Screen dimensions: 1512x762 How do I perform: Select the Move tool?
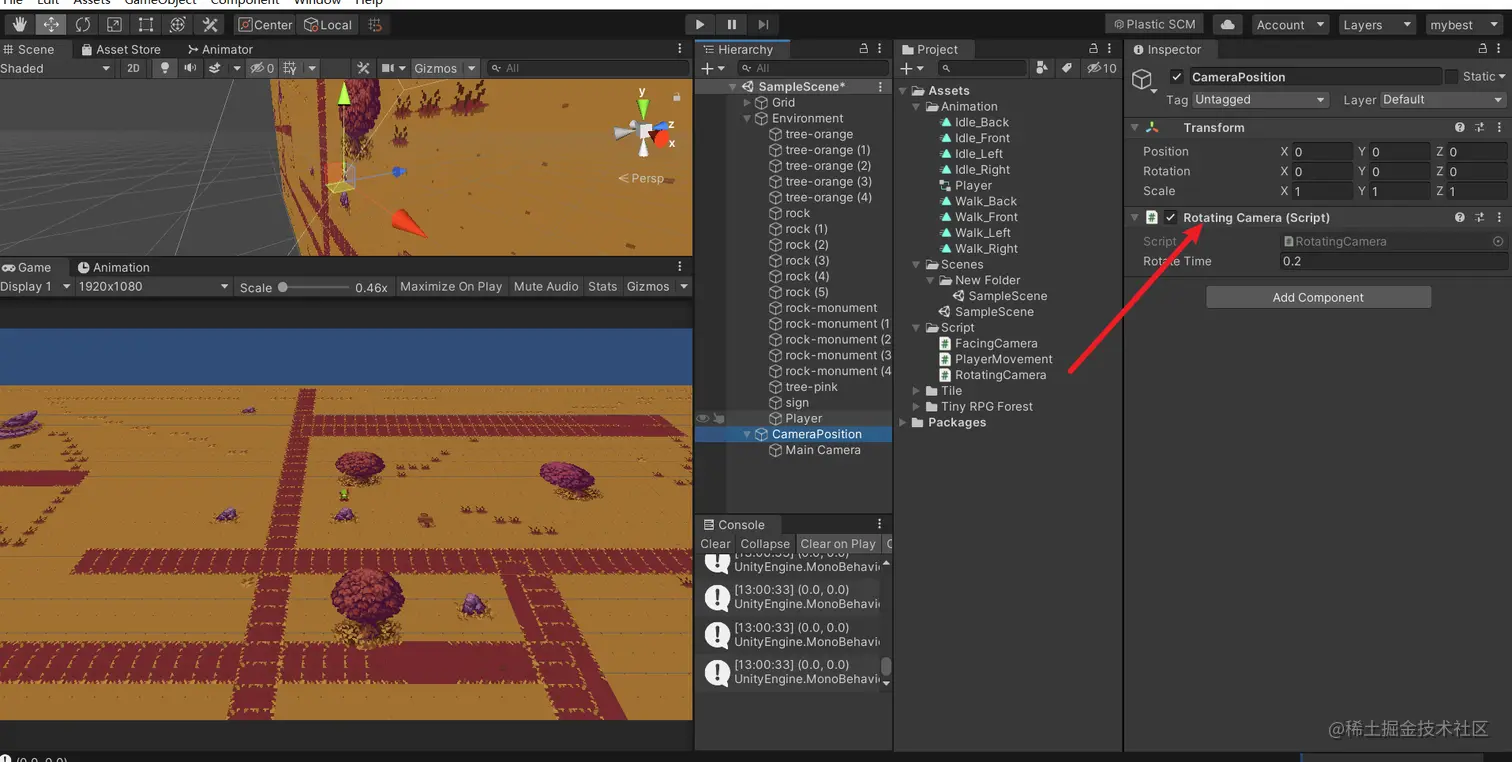[50, 24]
